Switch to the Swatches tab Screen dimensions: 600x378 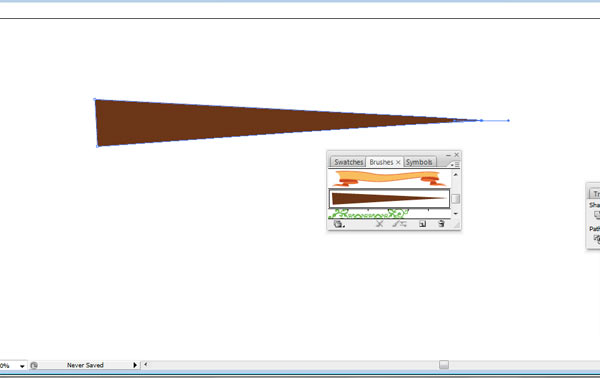[348, 162]
